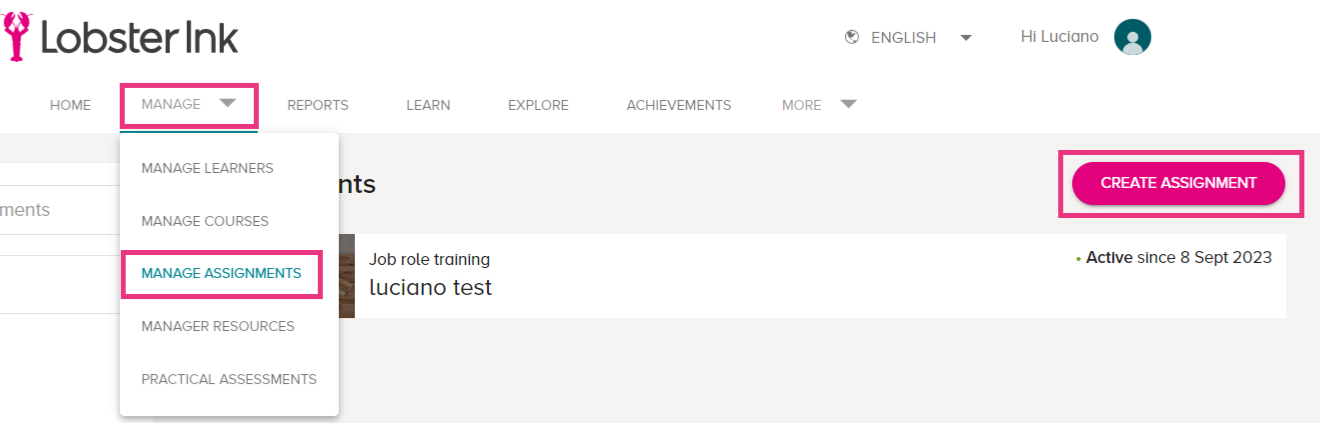Screen dimensions: 1320x423
Task: Open the user profile avatar
Action: pyautogui.click(x=1132, y=38)
